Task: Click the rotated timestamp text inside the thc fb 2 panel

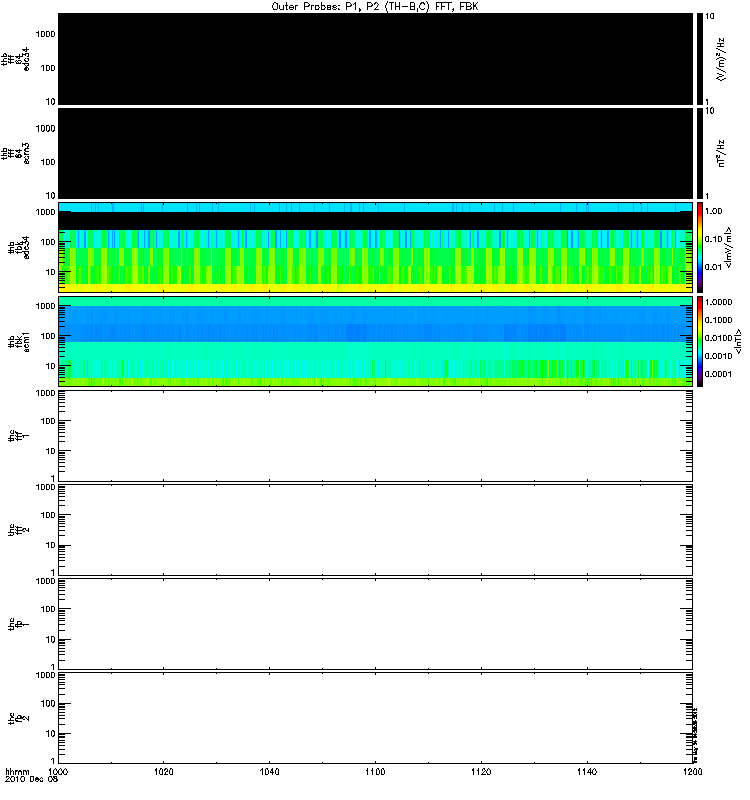Action: [695, 733]
